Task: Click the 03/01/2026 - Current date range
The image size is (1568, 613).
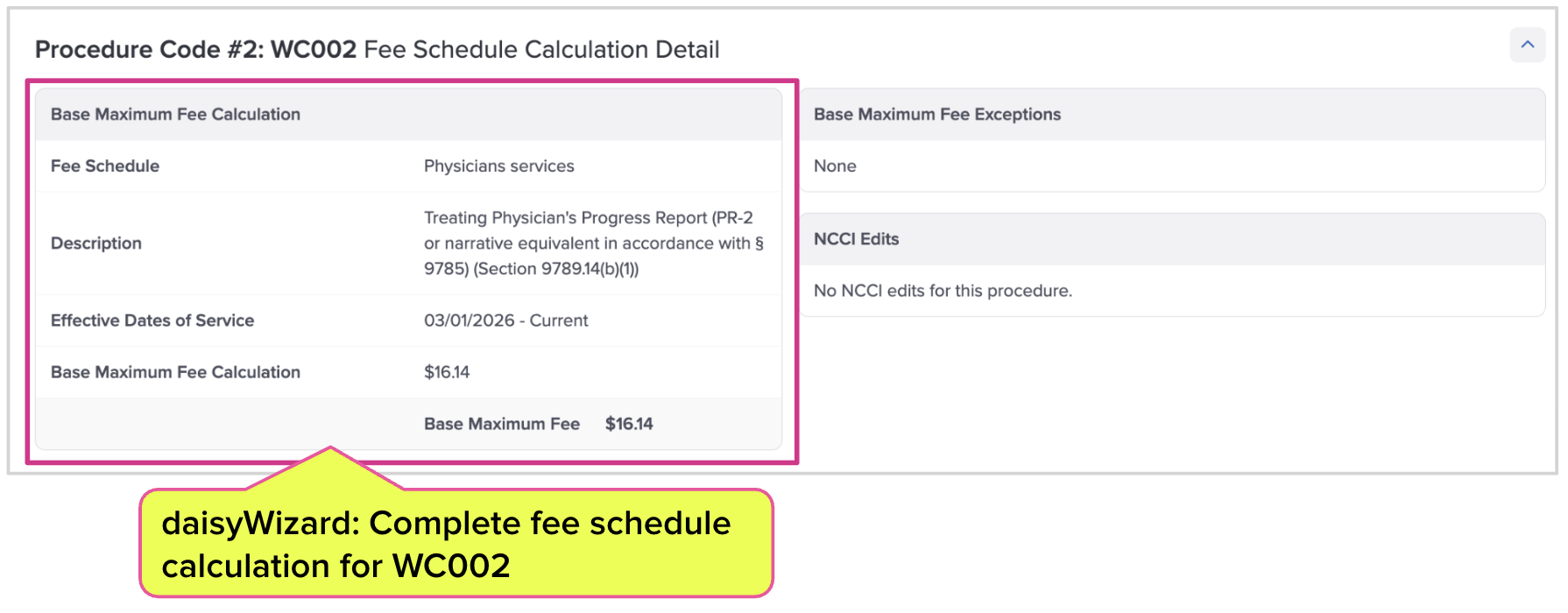Action: (x=505, y=321)
